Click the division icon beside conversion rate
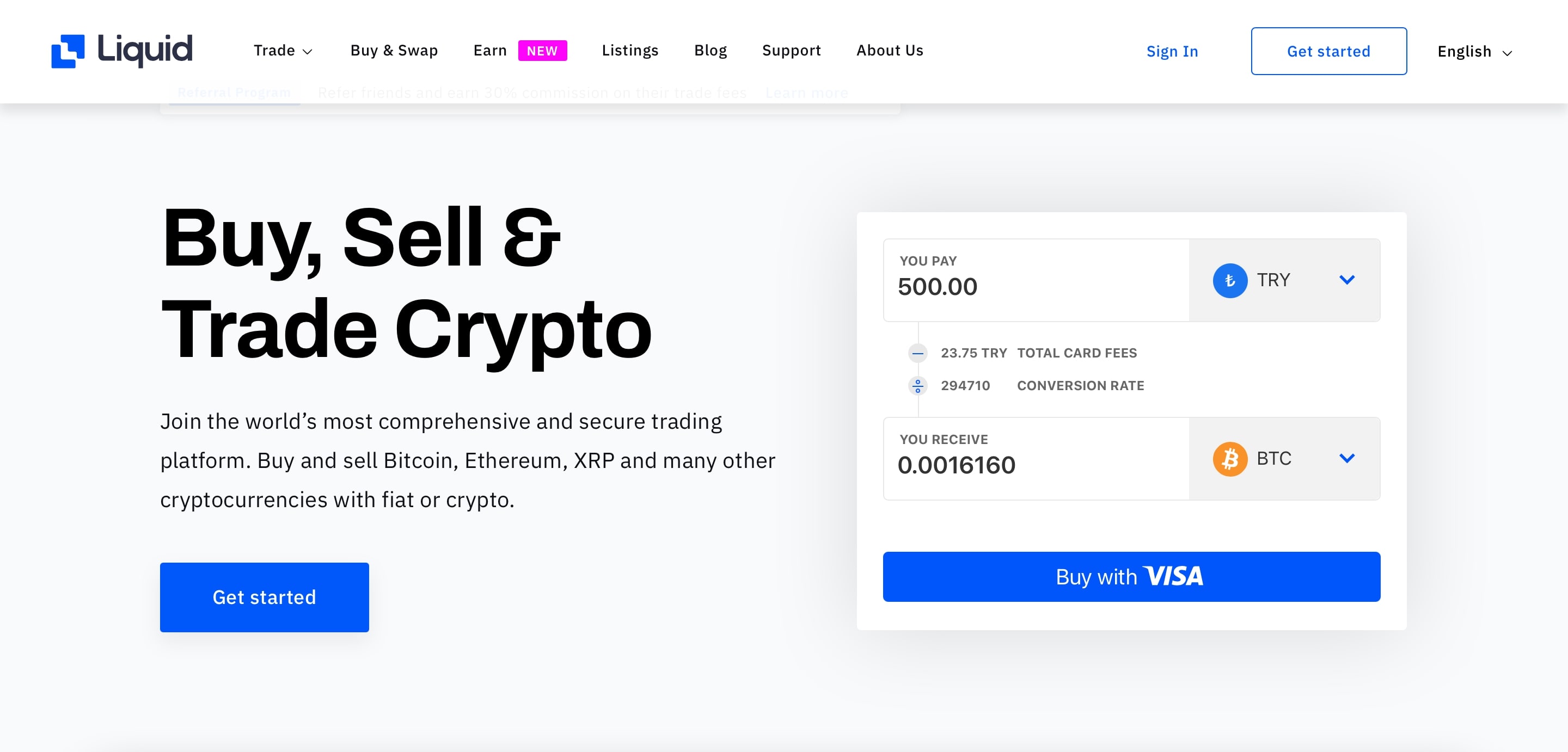Viewport: 1568px width, 752px height. point(917,386)
